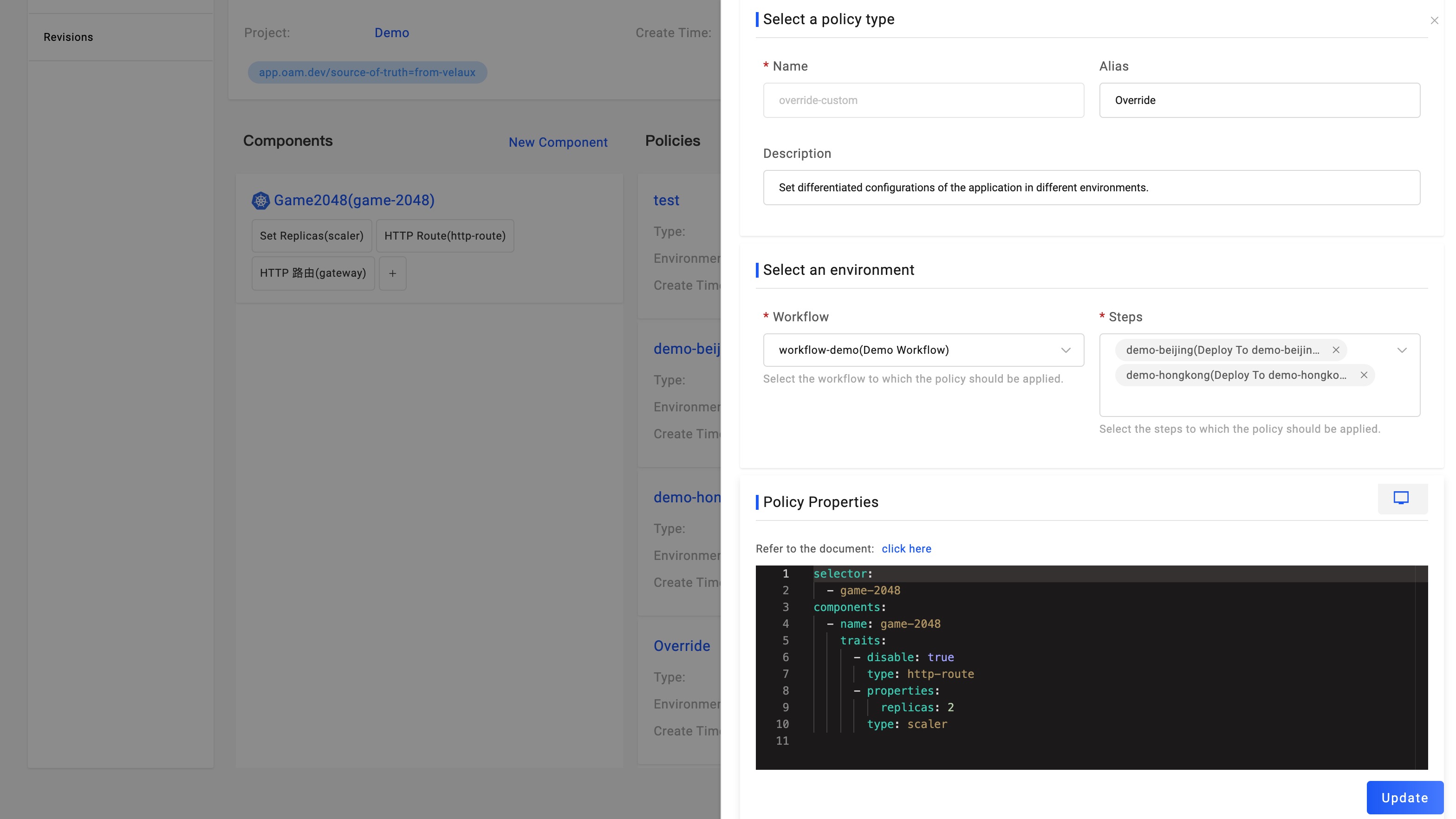Expand the Override policy in the list
Image resolution: width=1456 pixels, height=819 pixels.
[682, 645]
